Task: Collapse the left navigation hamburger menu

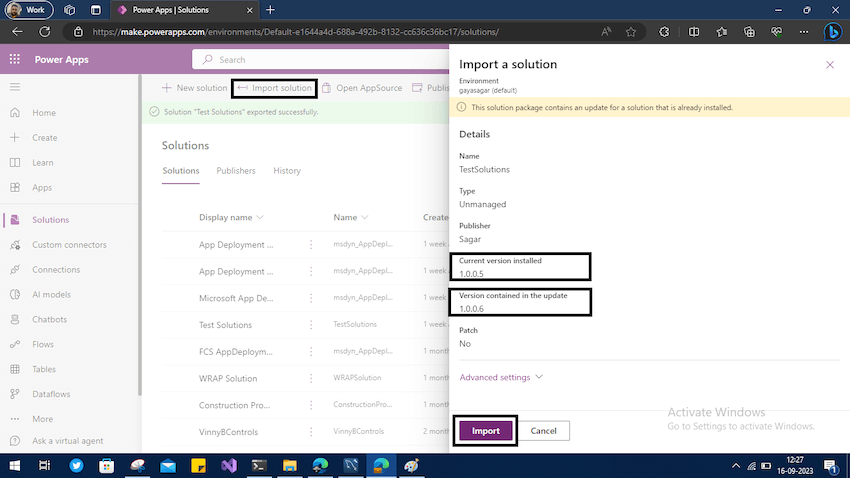Action: click(15, 87)
